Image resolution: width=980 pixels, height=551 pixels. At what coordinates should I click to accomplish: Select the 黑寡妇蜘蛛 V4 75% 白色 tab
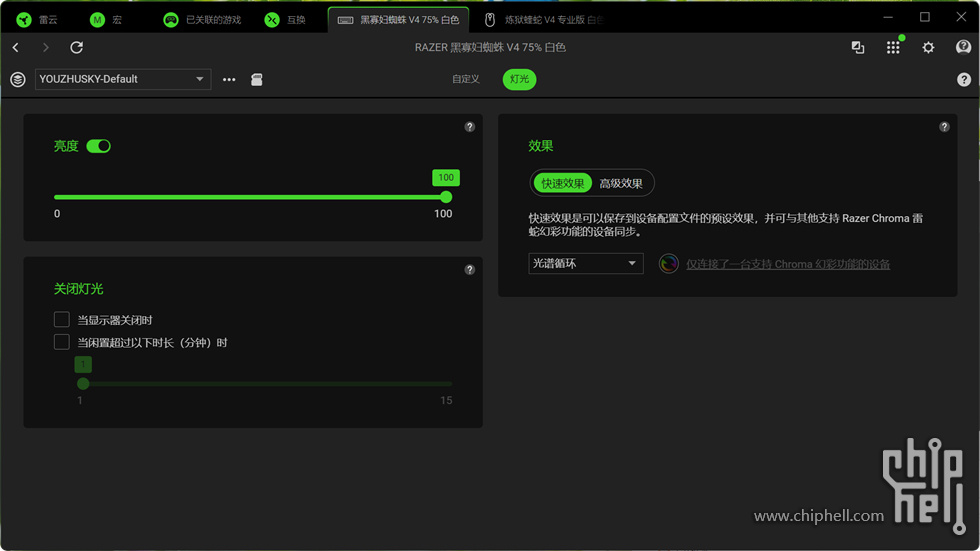pos(398,20)
